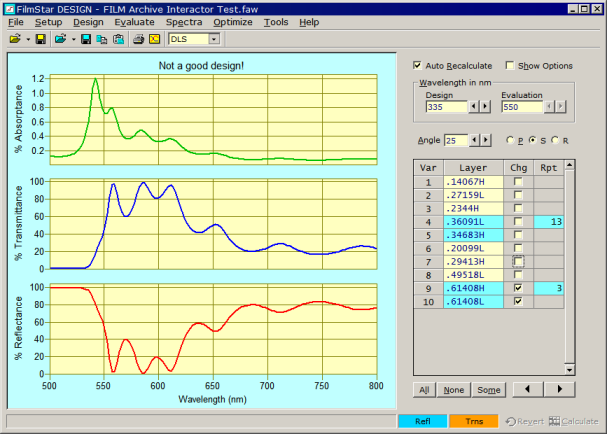
Task: Click the Rpt cell showing 3
Action: (549, 288)
